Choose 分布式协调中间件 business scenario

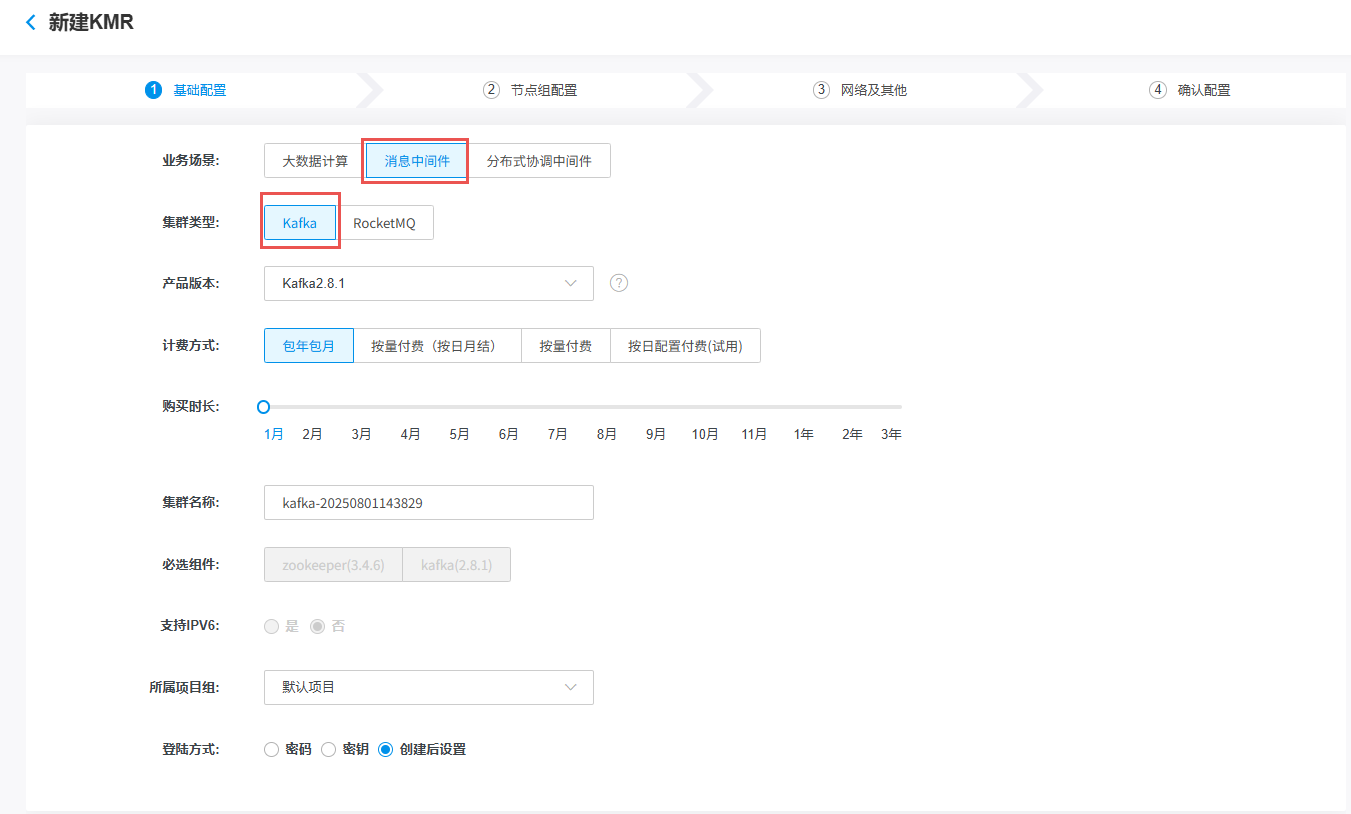point(539,161)
